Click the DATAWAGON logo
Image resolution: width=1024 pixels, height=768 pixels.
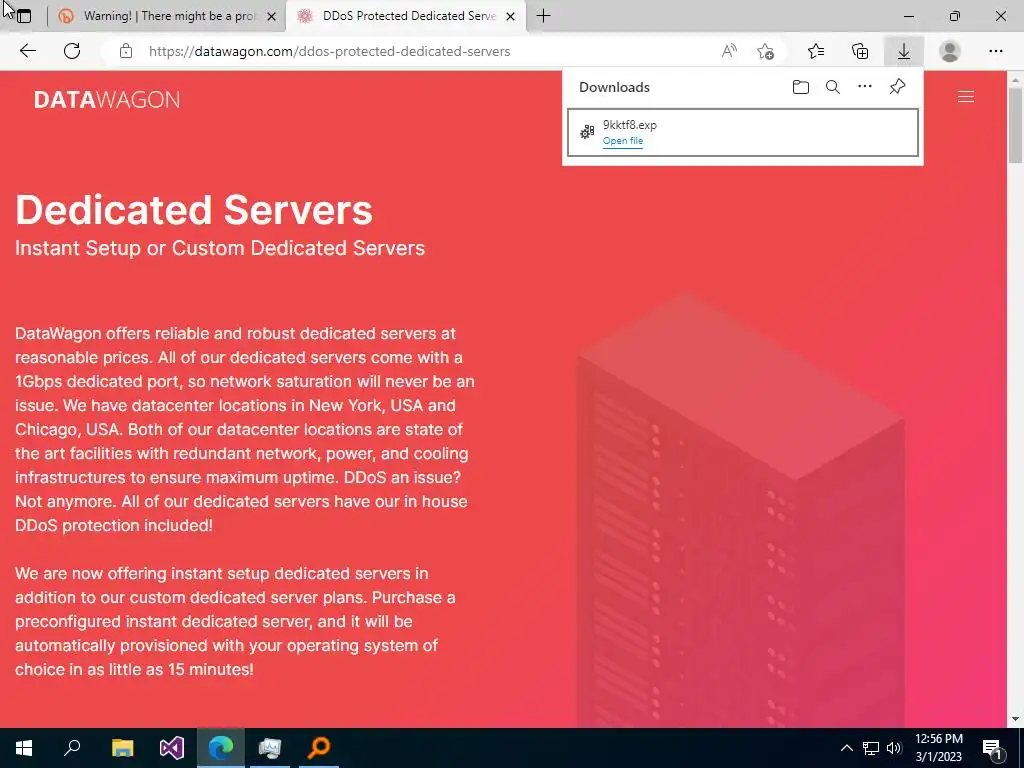(106, 99)
